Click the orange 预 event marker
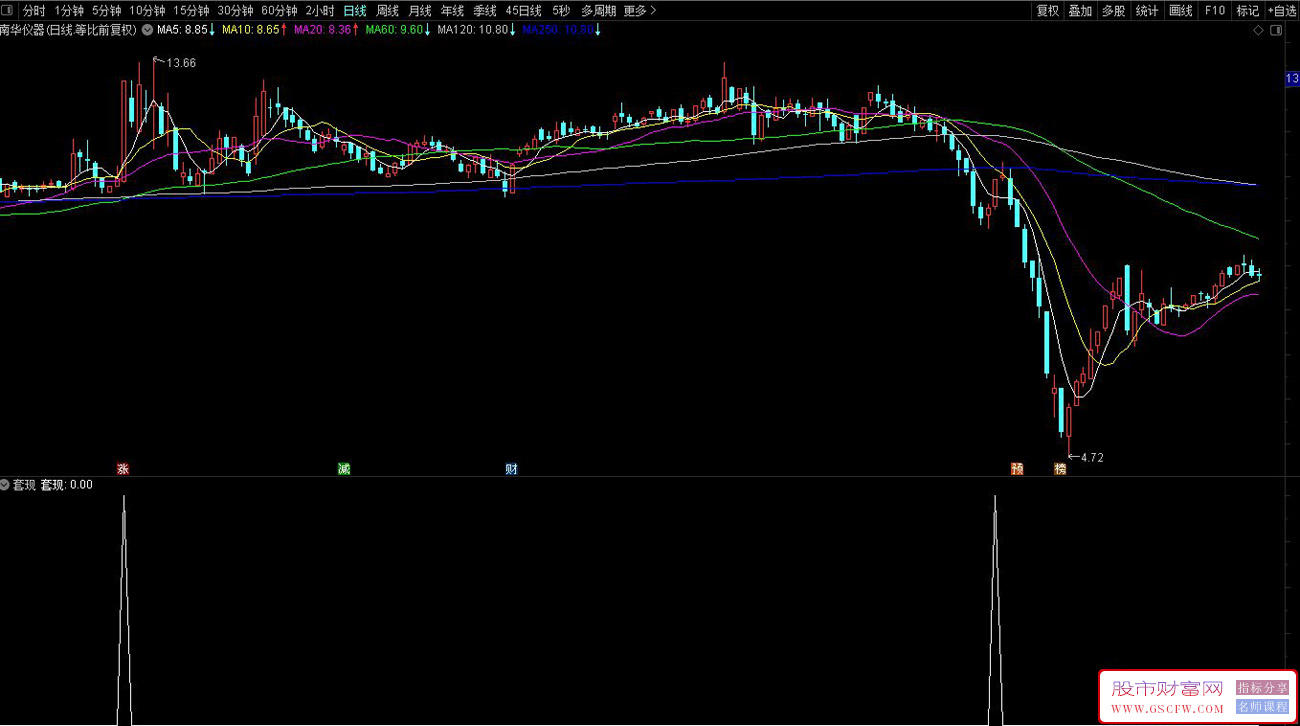This screenshot has height=726, width=1300. pos(1017,468)
